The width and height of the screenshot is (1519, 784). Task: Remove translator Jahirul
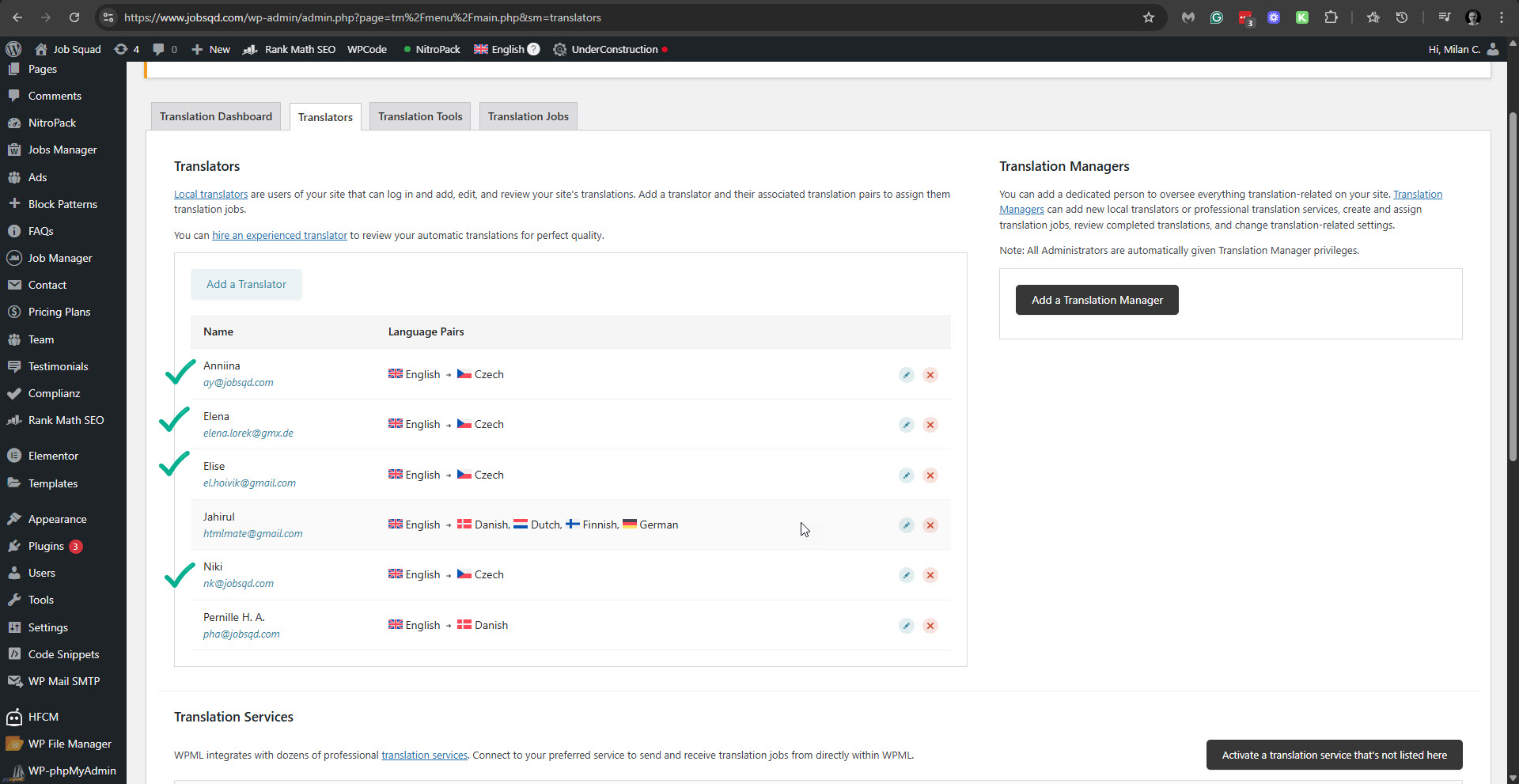(930, 525)
